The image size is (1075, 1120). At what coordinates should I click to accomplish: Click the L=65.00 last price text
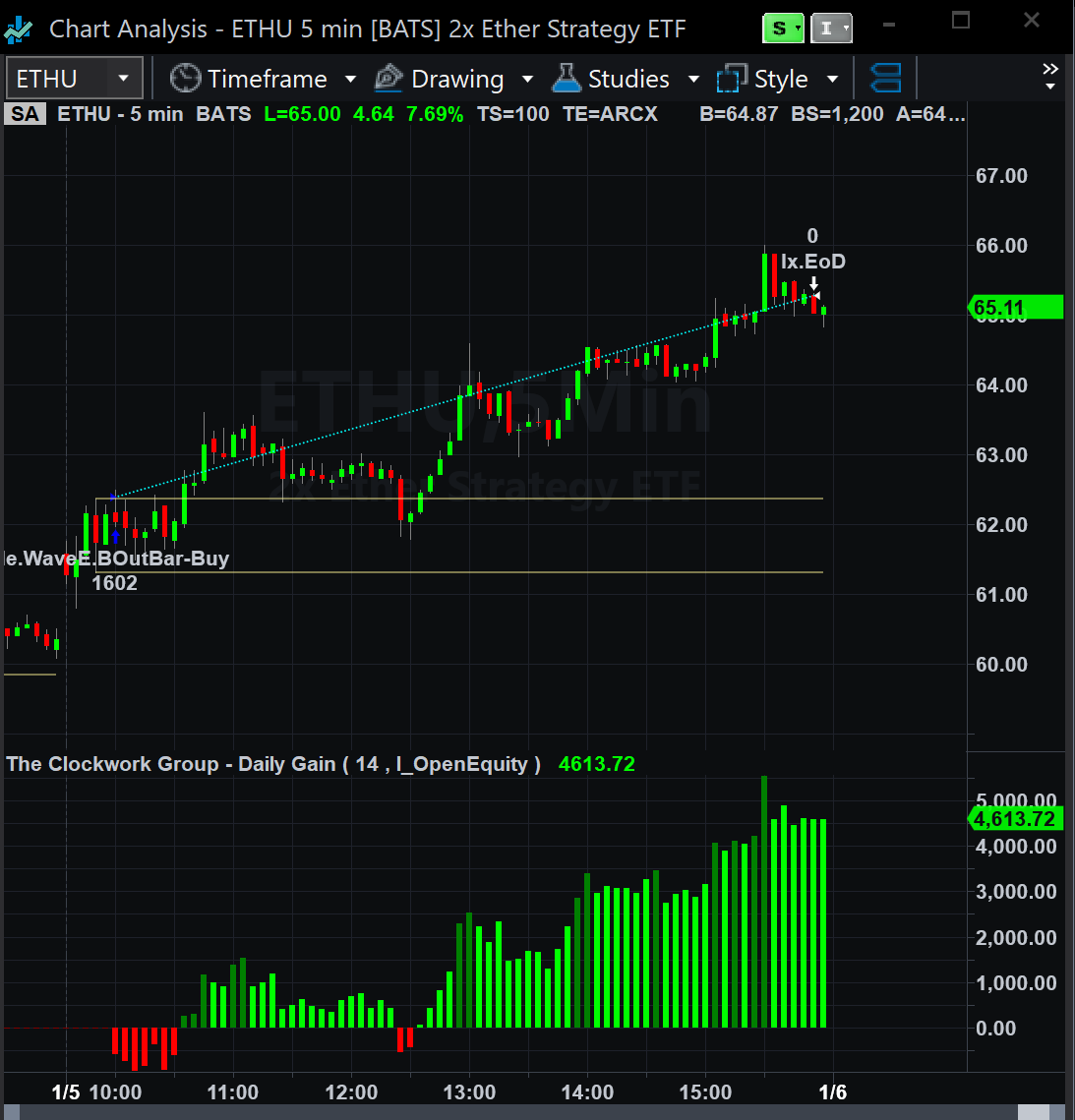302,114
